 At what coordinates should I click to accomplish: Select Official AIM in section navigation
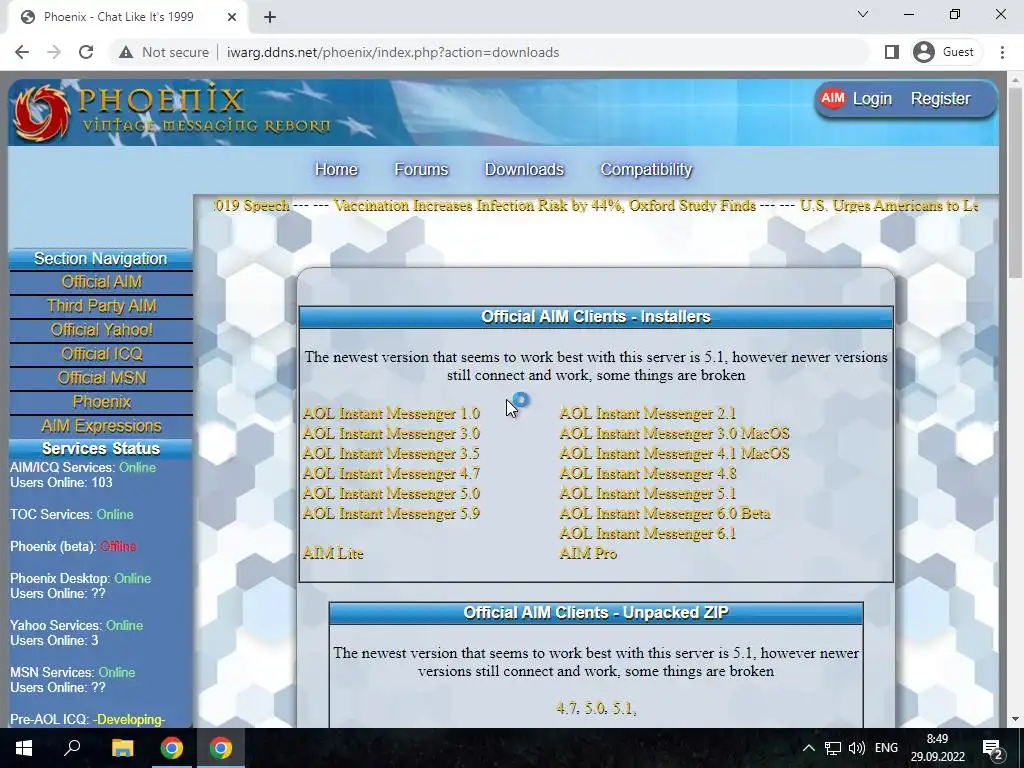[x=101, y=282]
